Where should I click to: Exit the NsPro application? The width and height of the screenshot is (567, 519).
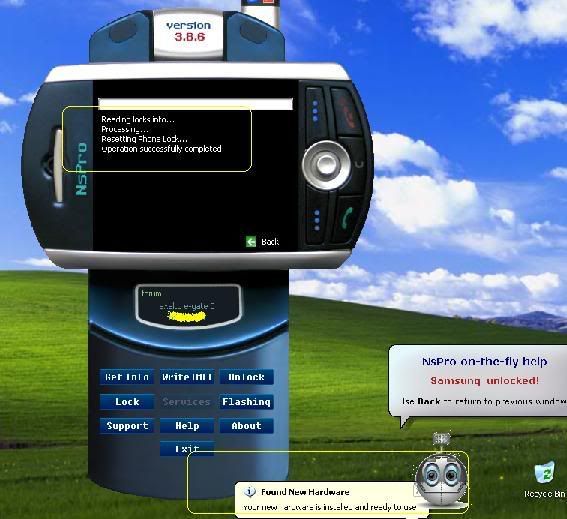pyautogui.click(x=187, y=449)
